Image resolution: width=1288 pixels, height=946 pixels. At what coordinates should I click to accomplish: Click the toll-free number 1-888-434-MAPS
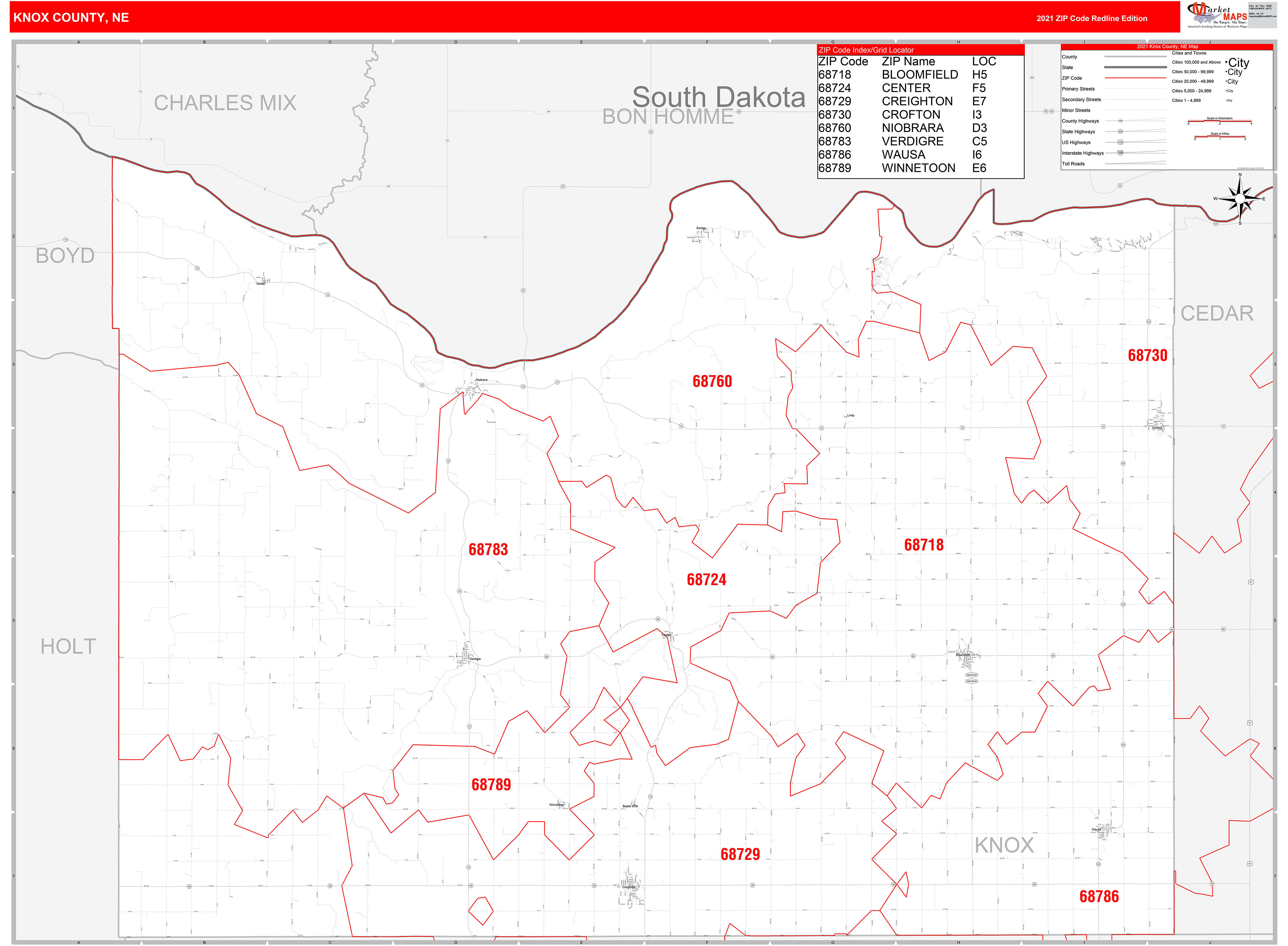click(1260, 9)
